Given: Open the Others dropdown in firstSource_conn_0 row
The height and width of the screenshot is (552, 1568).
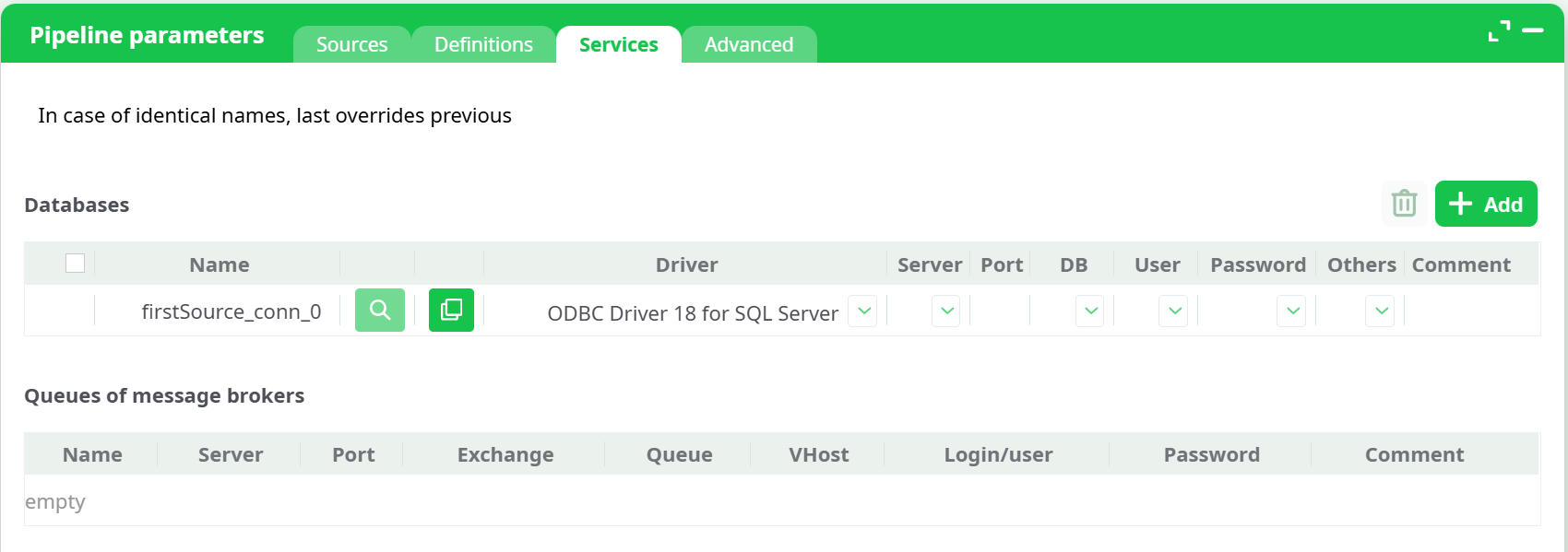Looking at the screenshot, I should click(1381, 311).
